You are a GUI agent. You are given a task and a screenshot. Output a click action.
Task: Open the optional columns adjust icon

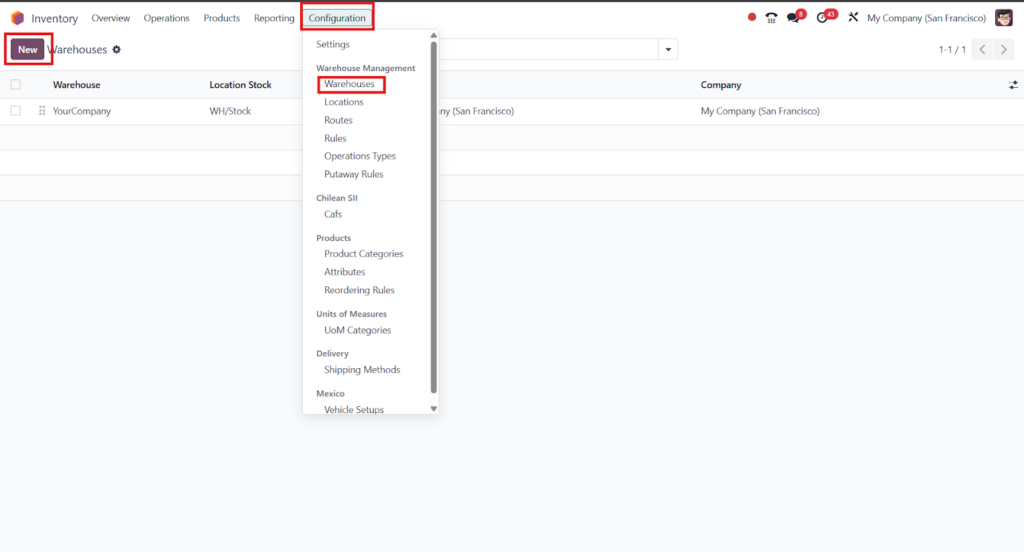point(1013,85)
